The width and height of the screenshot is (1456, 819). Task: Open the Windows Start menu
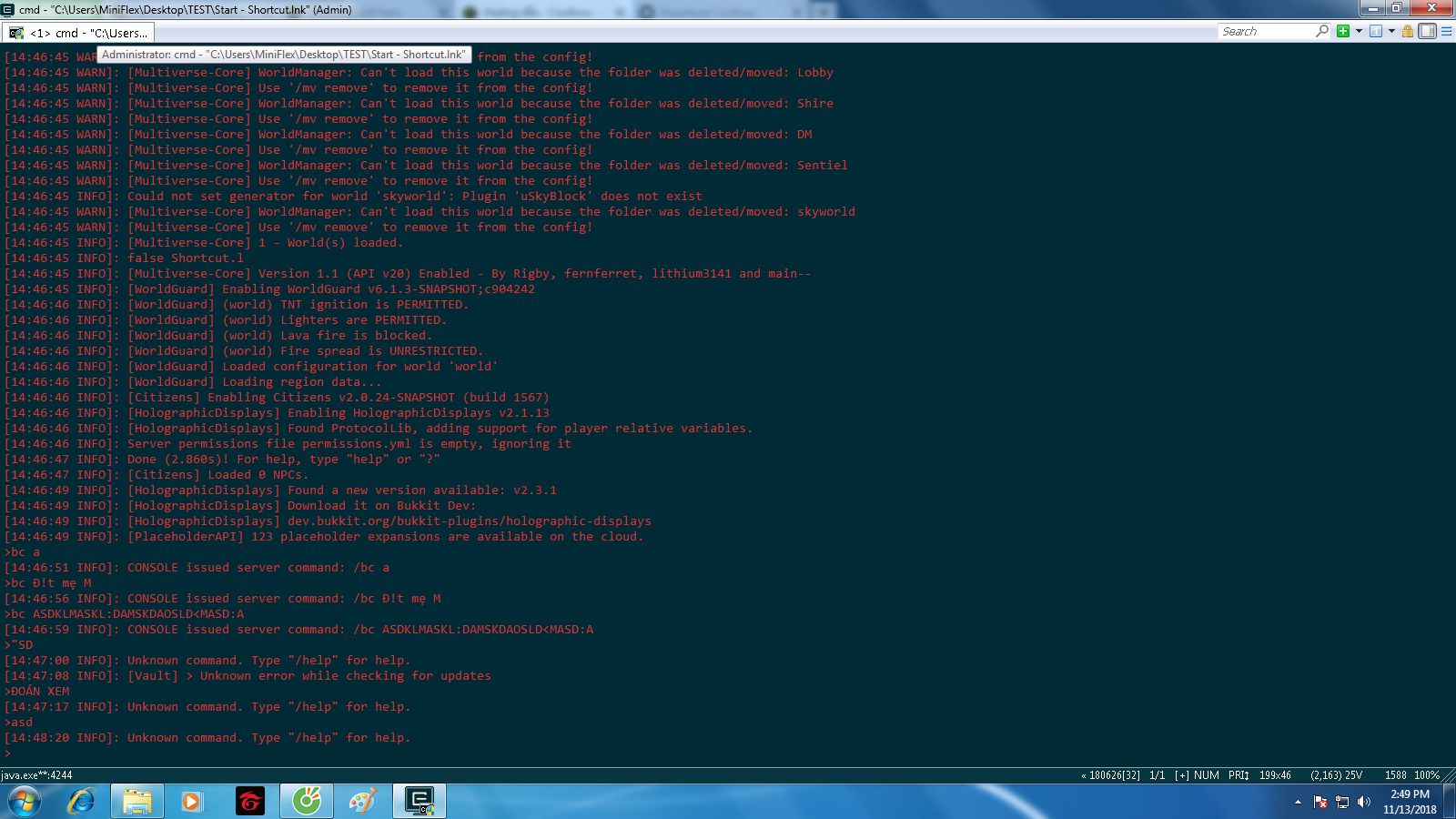(25, 802)
